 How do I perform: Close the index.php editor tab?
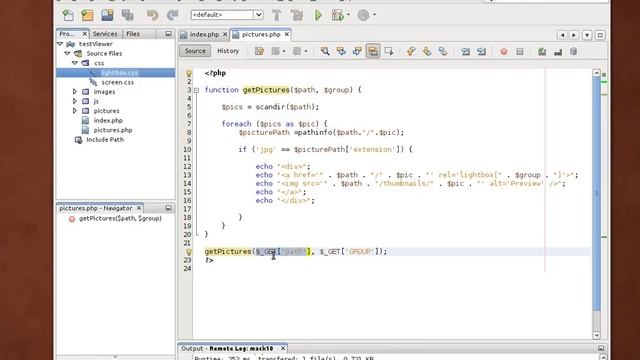tap(224, 35)
